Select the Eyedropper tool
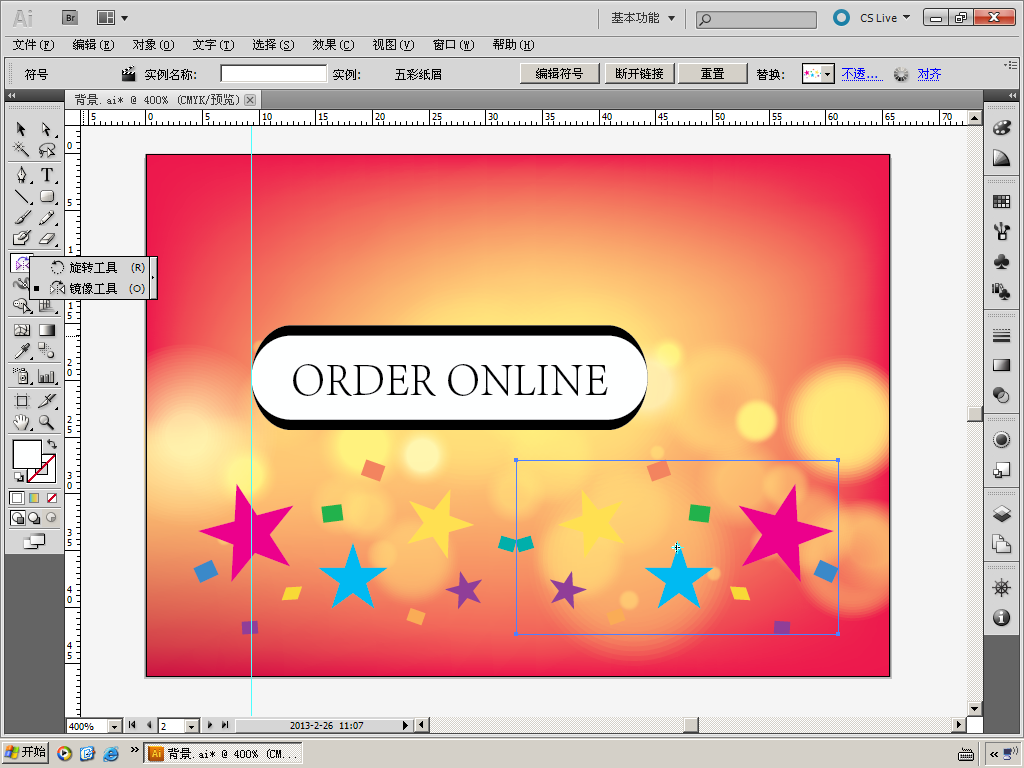This screenshot has height=768, width=1024. click(21, 351)
